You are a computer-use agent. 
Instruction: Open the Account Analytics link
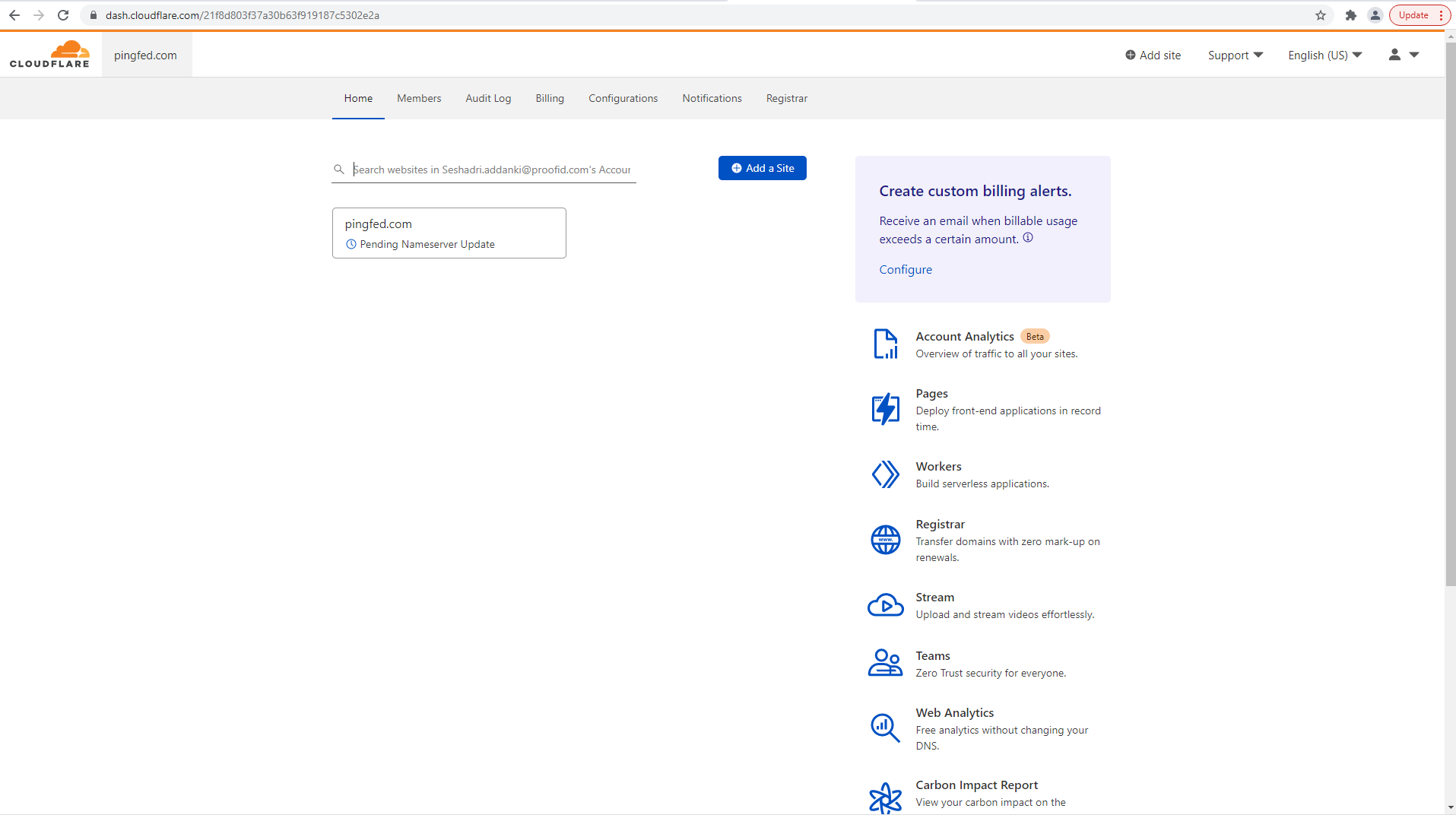click(965, 336)
